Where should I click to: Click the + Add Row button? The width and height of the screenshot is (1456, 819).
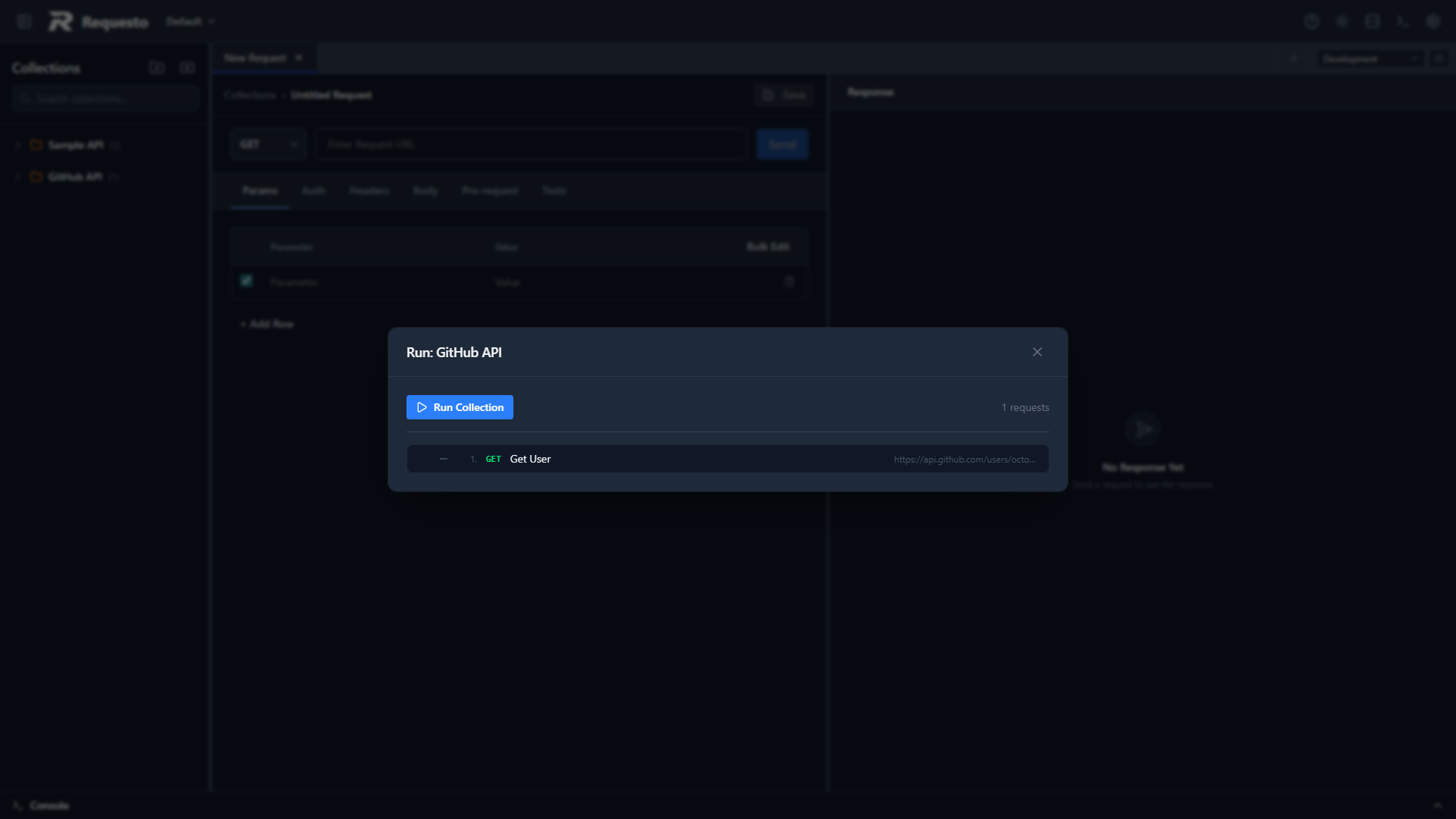(267, 324)
